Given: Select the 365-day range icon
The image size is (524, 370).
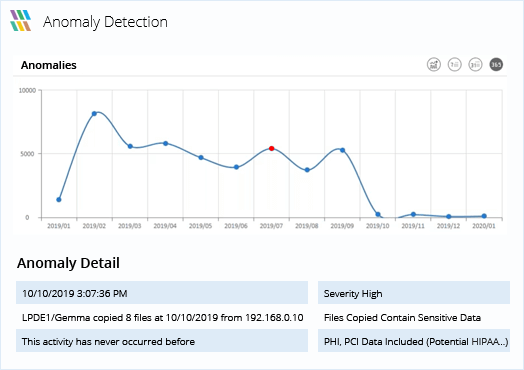Looking at the screenshot, I should pos(496,65).
